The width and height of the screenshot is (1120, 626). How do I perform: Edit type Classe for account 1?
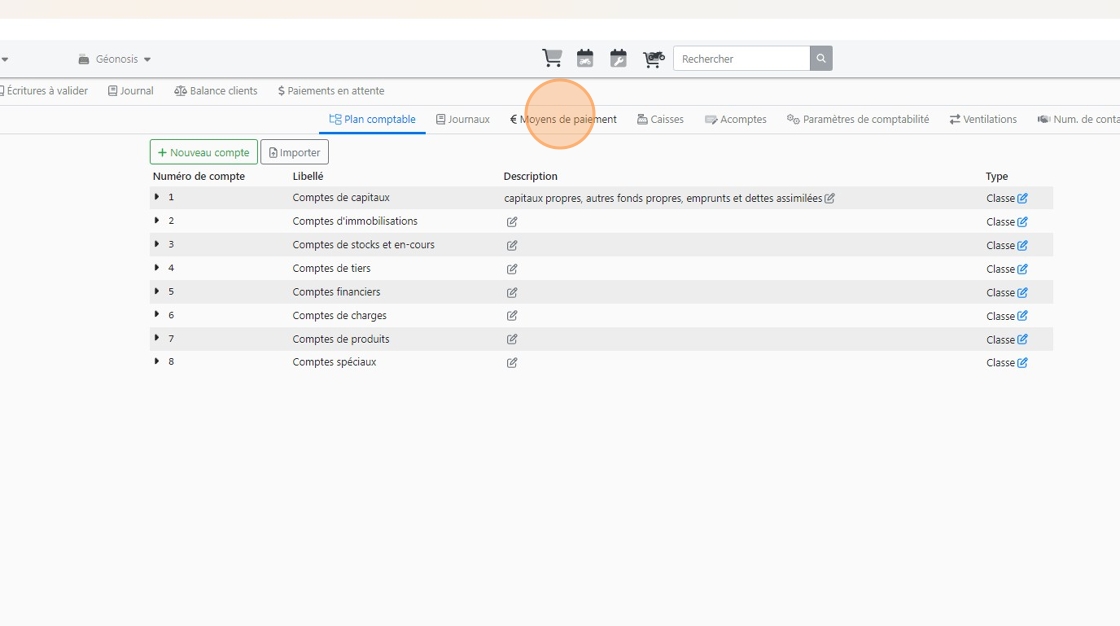pyautogui.click(x=1023, y=198)
